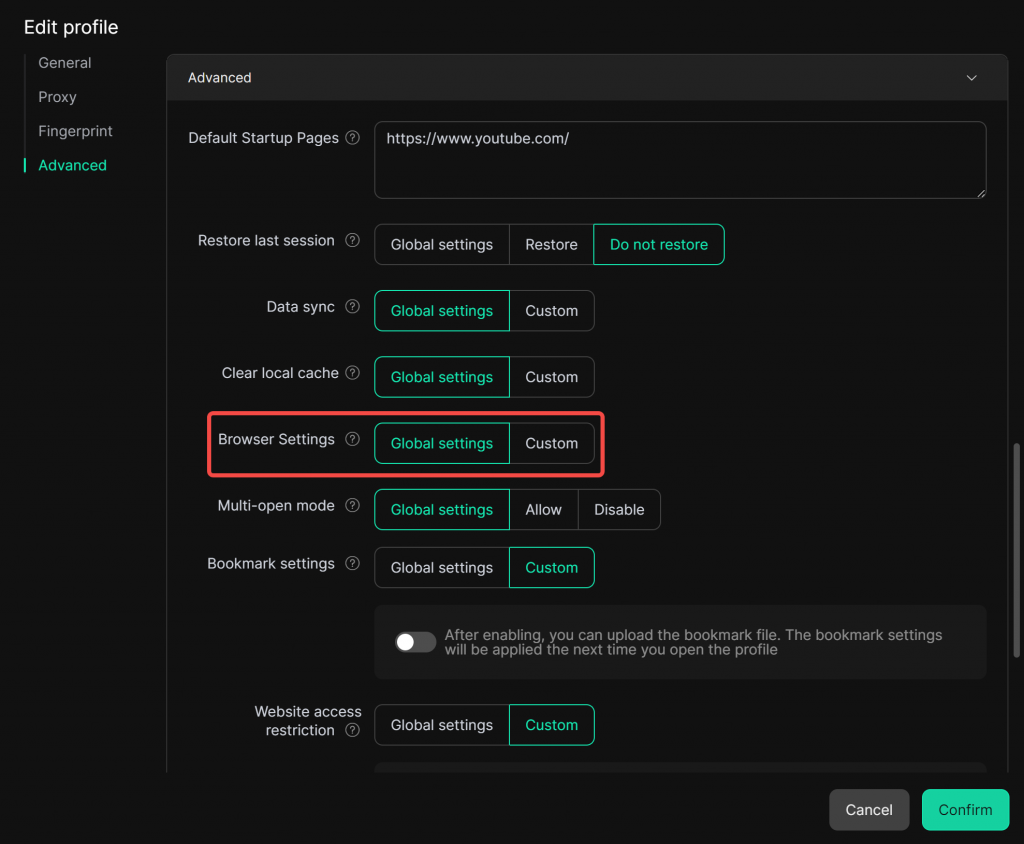This screenshot has height=844, width=1024.
Task: Switch to the Proxy tab
Action: point(57,97)
